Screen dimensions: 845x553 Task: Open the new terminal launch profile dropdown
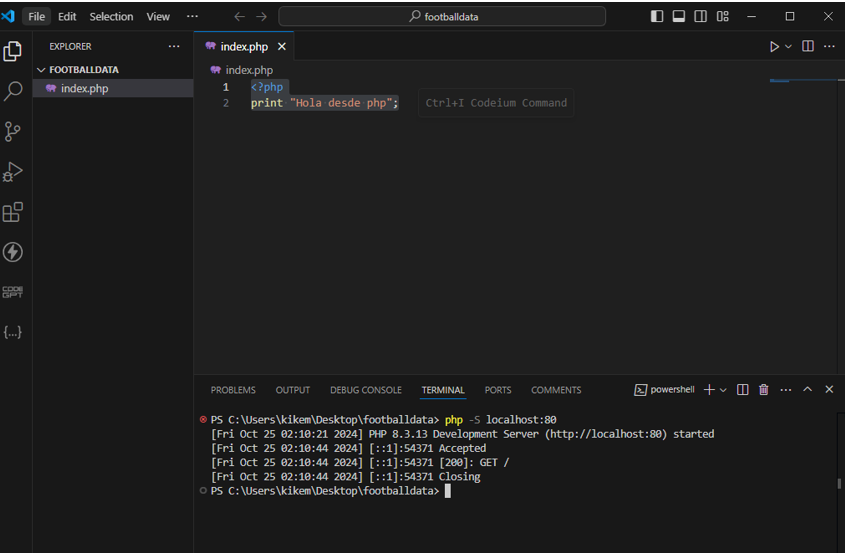click(723, 390)
